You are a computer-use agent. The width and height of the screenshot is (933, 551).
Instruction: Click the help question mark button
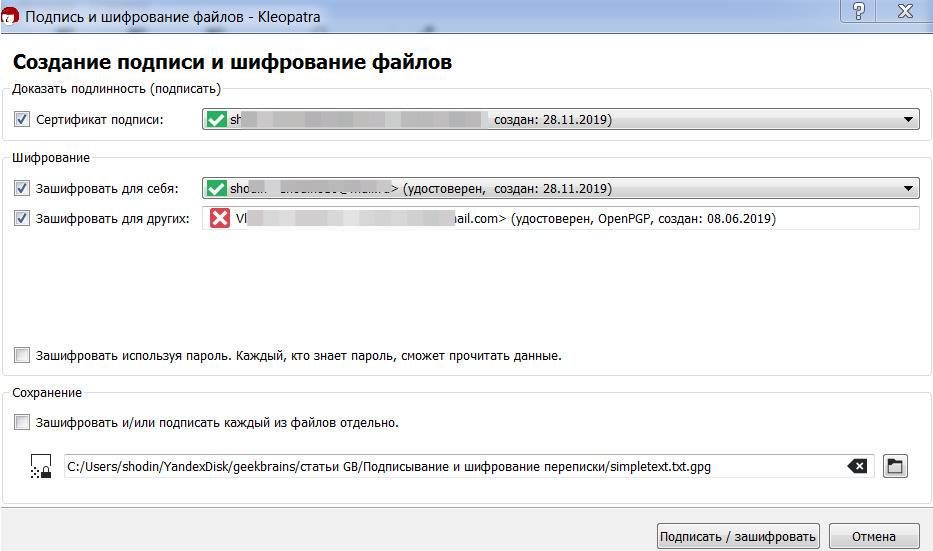coord(859,11)
